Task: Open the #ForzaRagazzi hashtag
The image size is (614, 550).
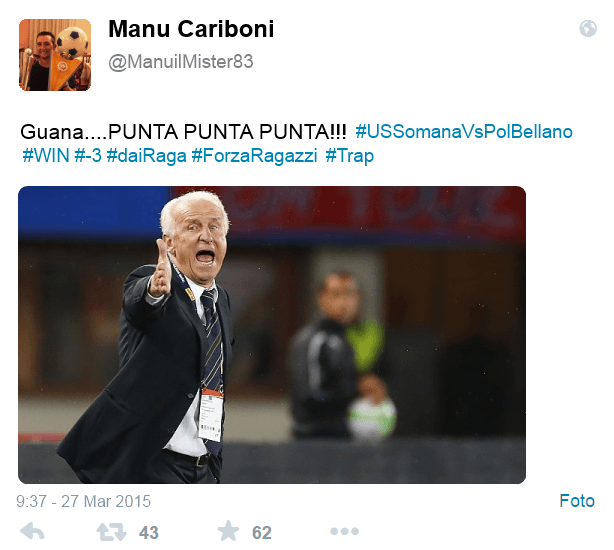Action: point(254,156)
